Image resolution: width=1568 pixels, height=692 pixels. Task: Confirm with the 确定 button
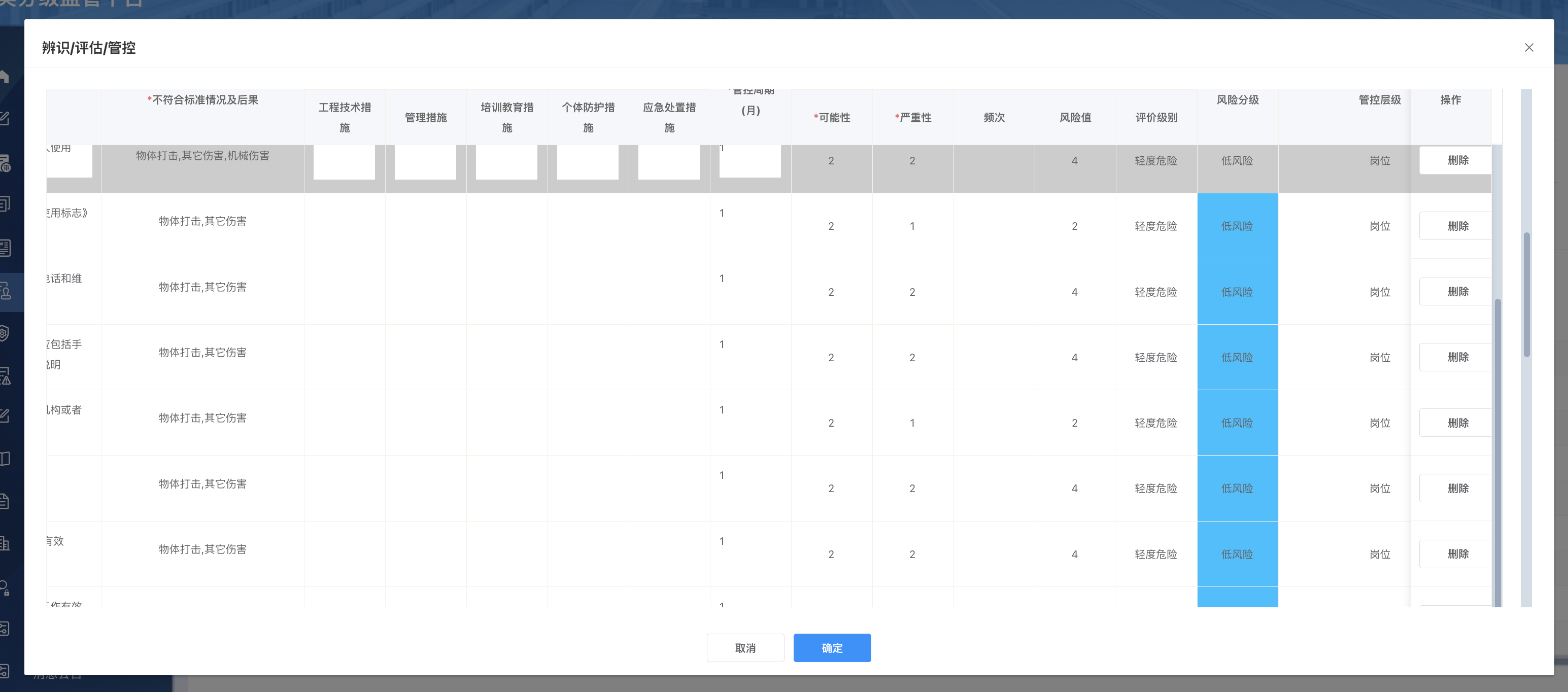click(x=832, y=647)
